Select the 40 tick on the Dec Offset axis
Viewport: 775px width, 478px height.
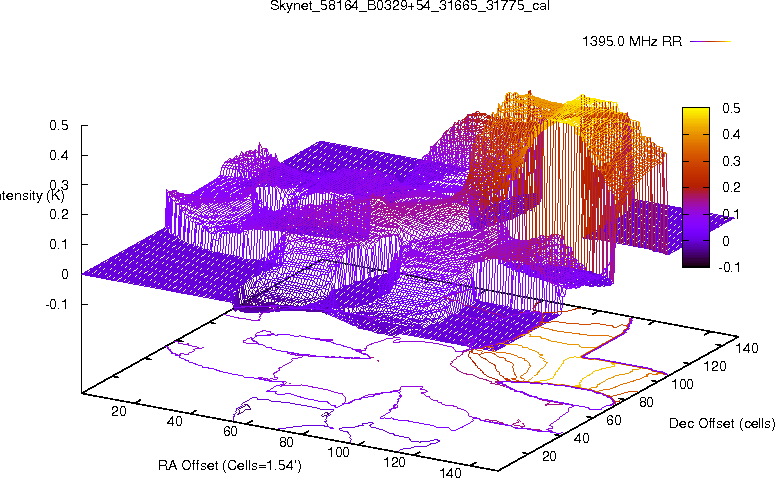click(582, 438)
